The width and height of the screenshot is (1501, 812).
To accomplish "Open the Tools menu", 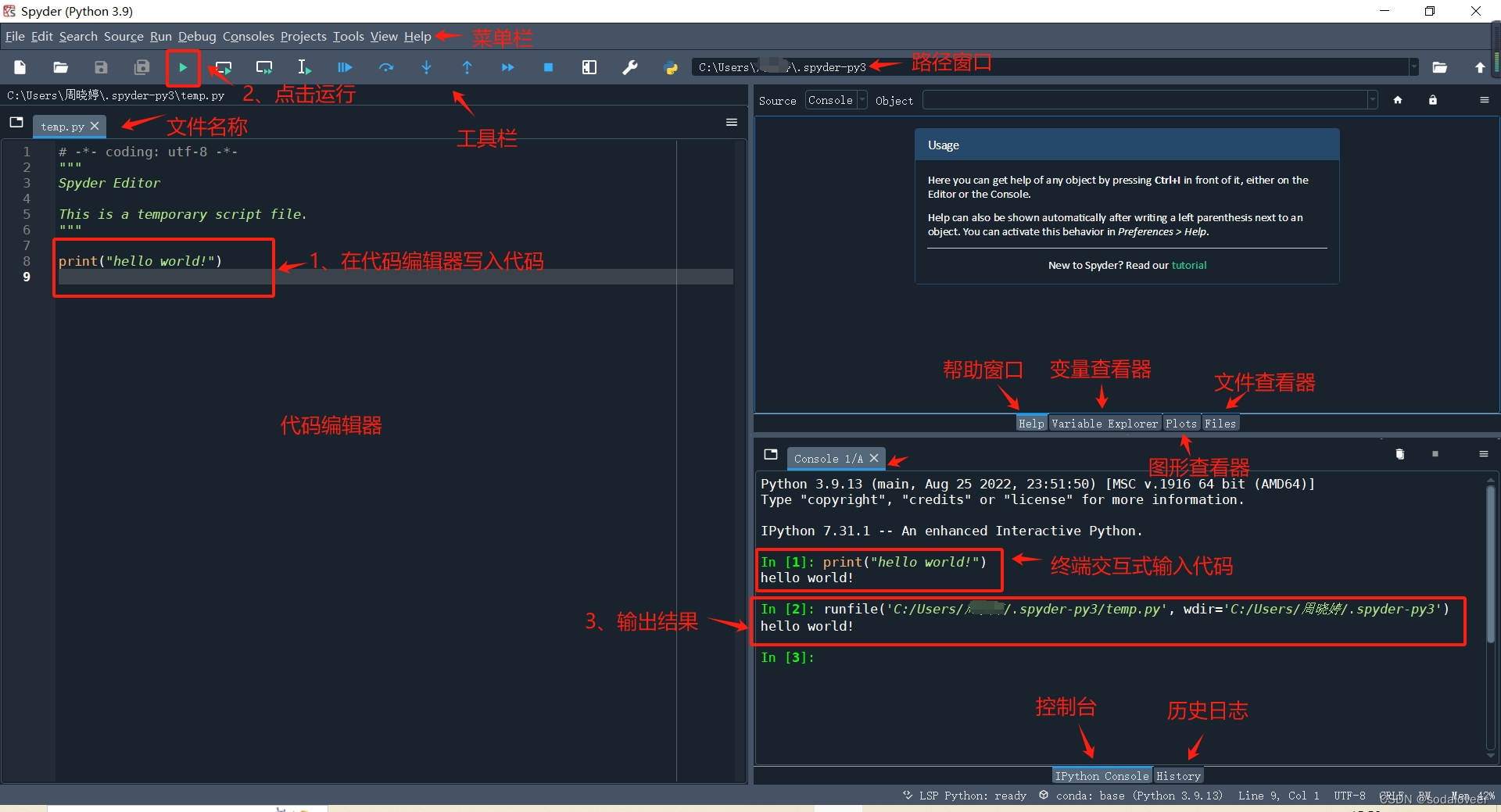I will 349,36.
